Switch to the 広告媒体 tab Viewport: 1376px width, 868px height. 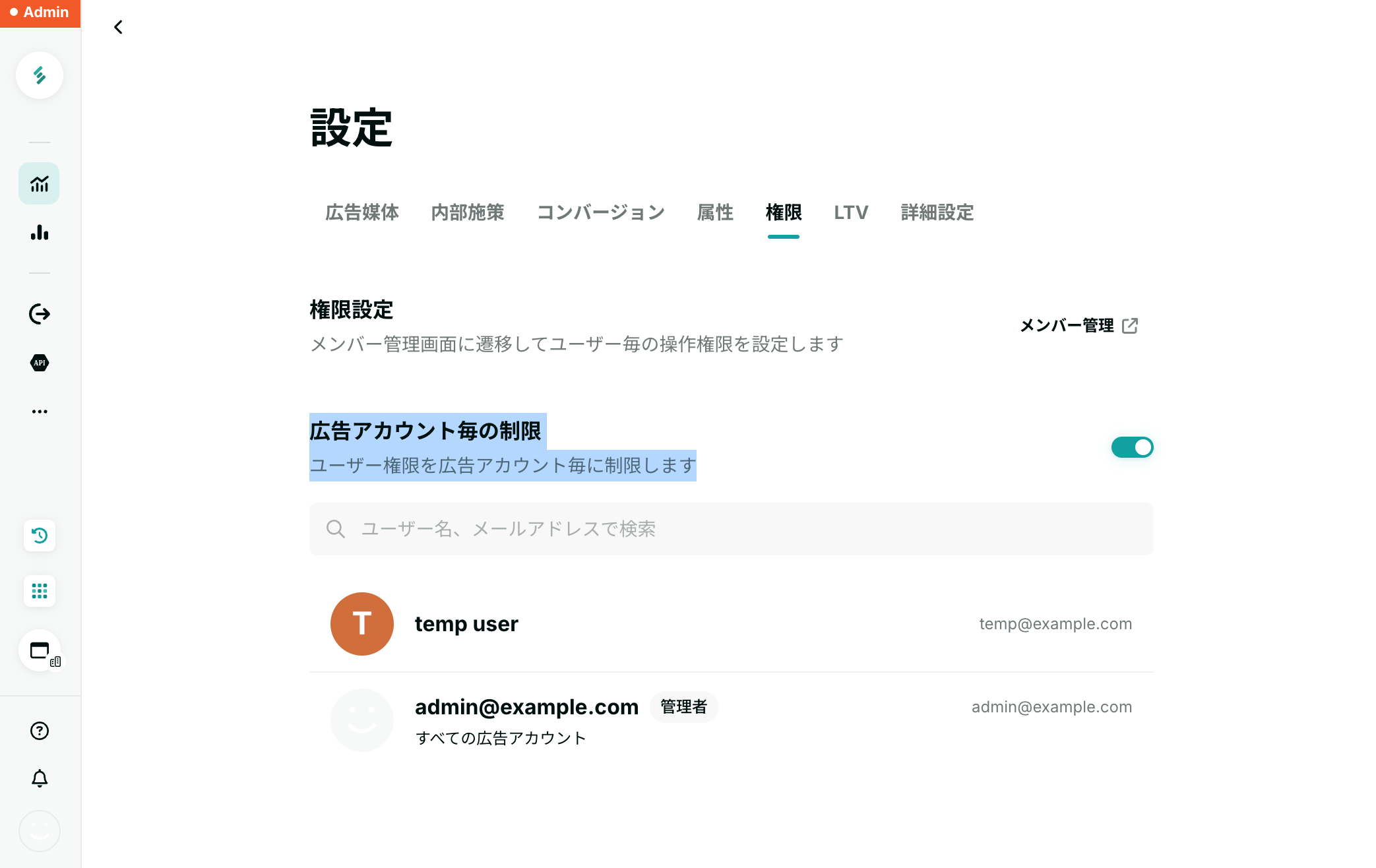362,212
